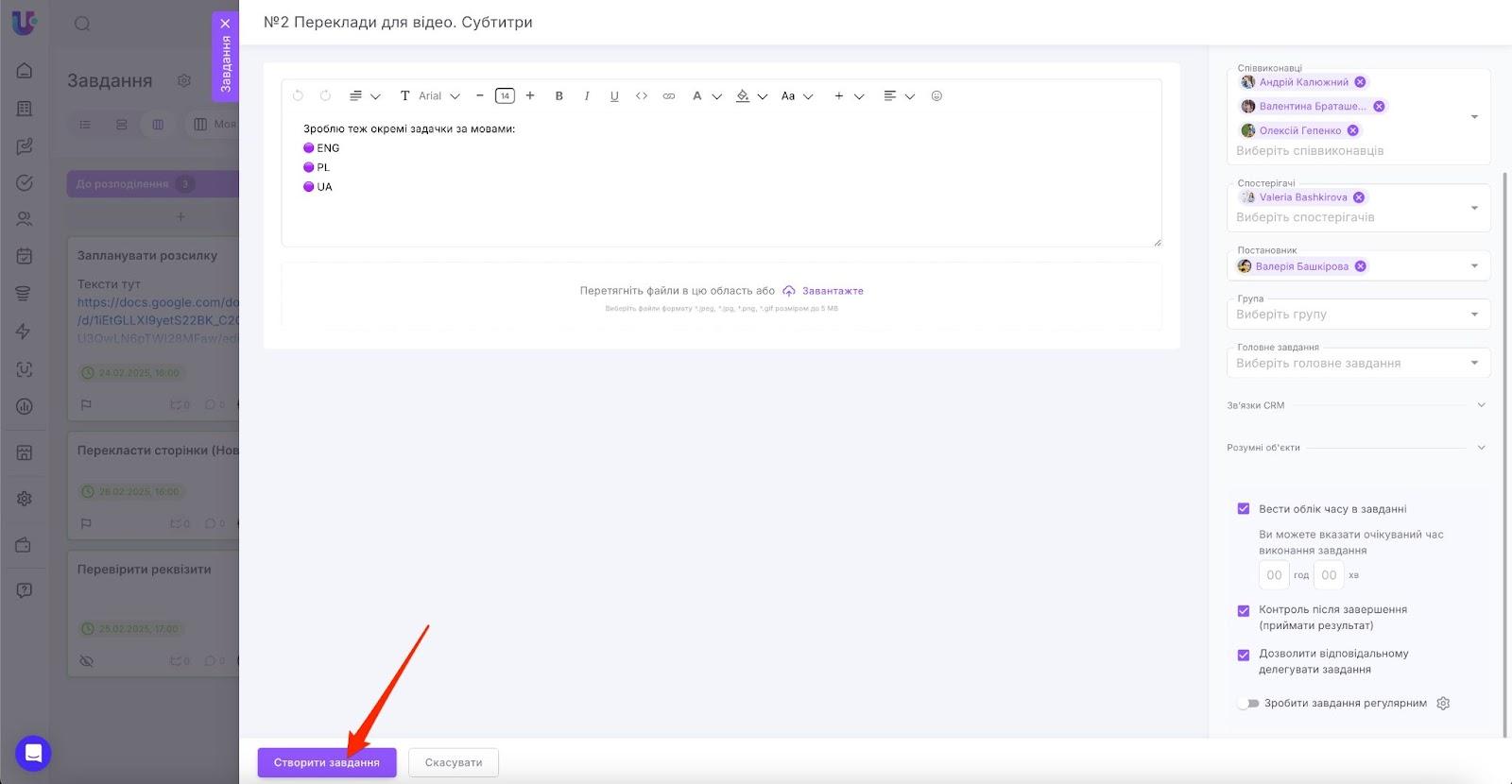Screen dimensions: 1512x784
Task: Toggle Зробити завдання регулярним switch
Action: (x=1248, y=704)
